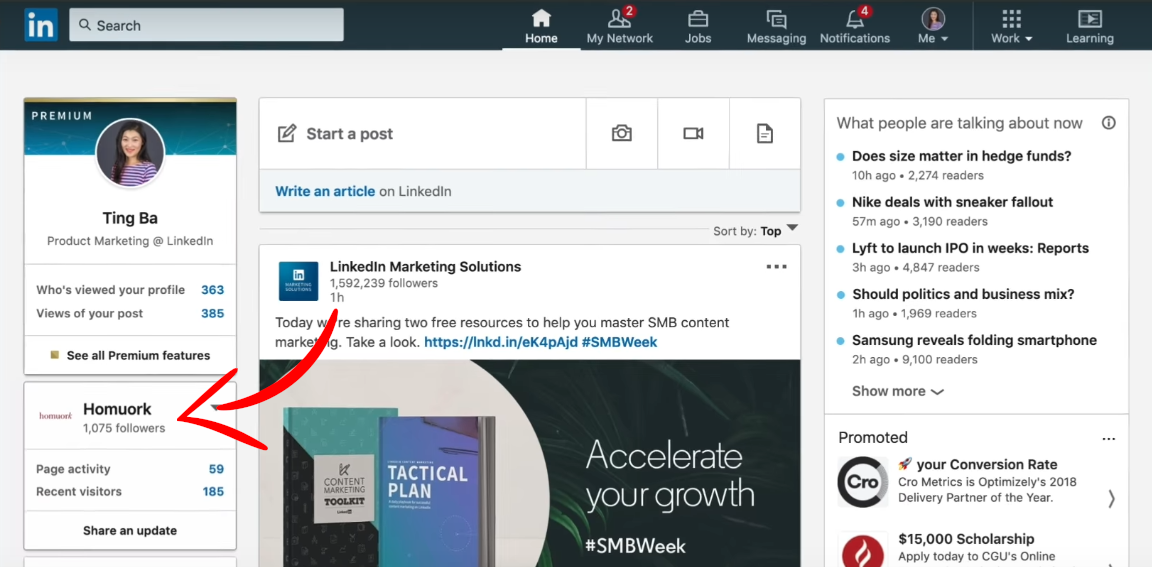This screenshot has width=1152, height=567.
Task: Click the Cro Metrics ad logo
Action: tap(863, 483)
